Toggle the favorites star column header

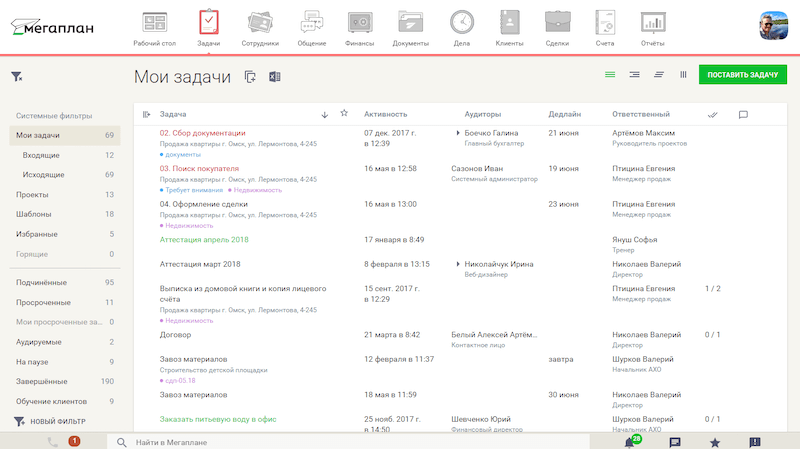point(344,114)
